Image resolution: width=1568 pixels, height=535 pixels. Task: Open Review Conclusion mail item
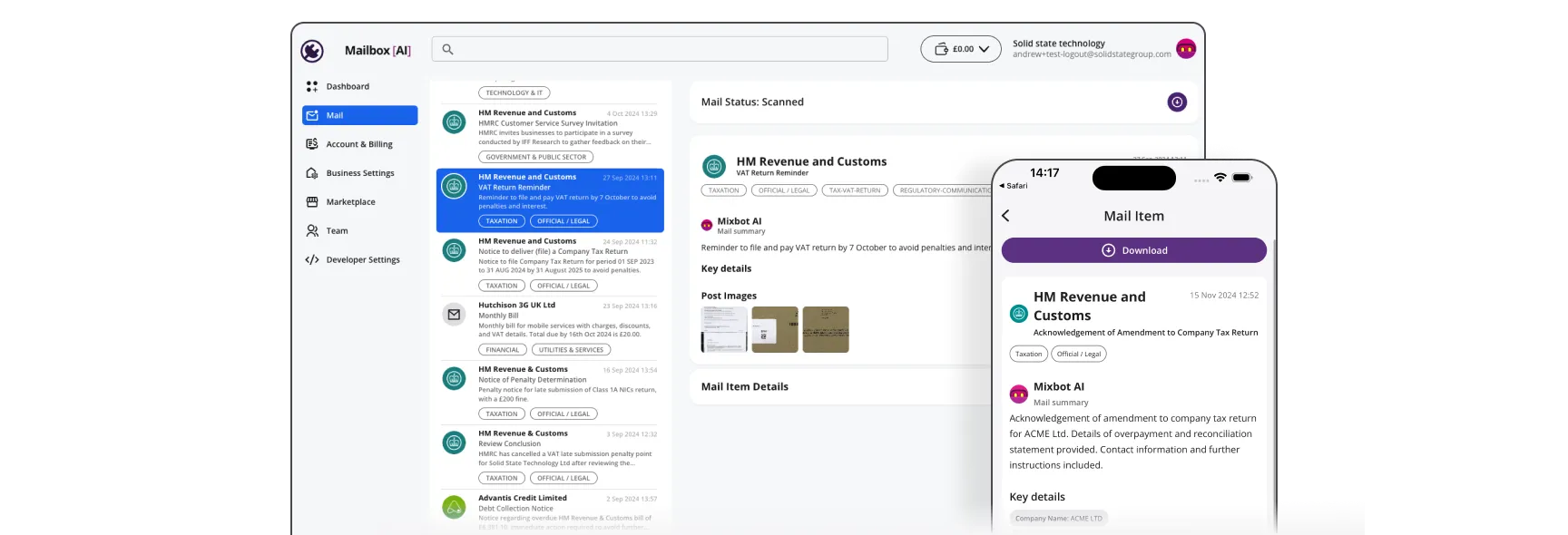tap(550, 456)
